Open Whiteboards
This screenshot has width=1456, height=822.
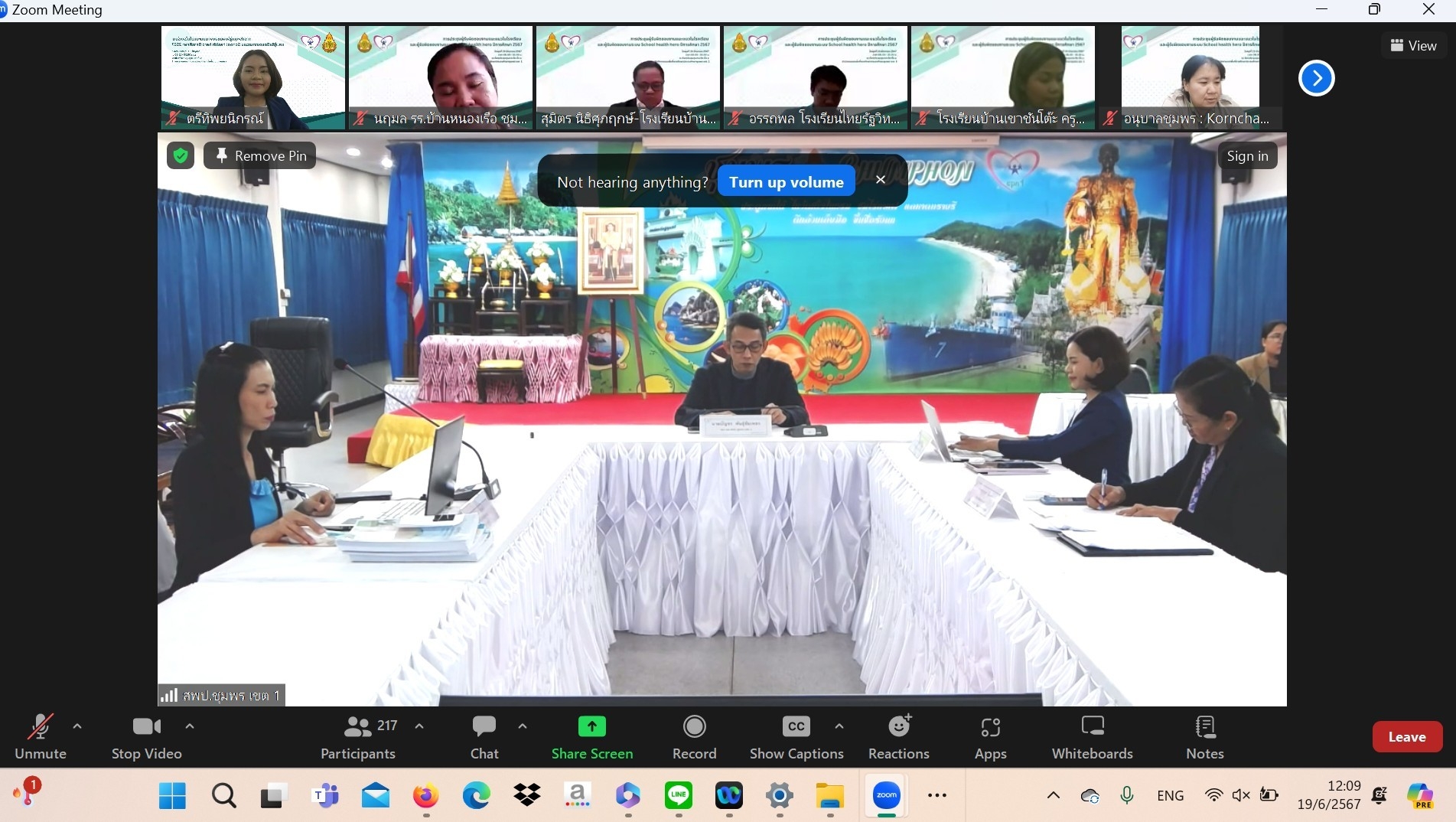click(1092, 737)
